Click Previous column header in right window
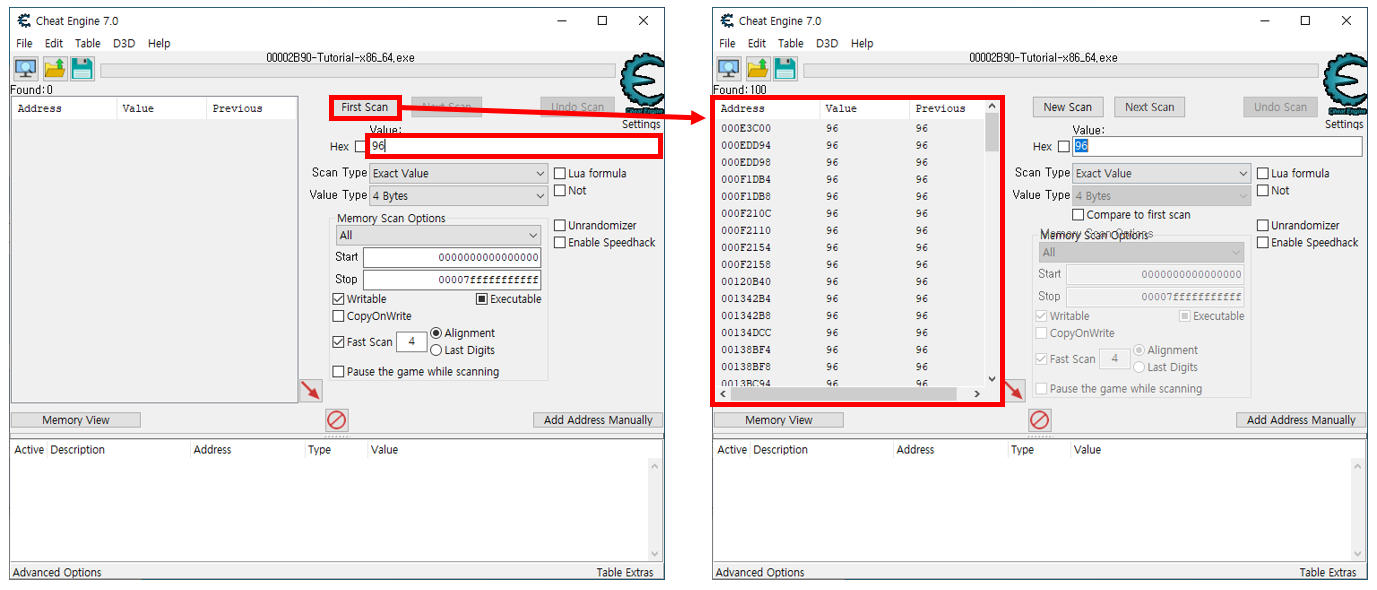The height and width of the screenshot is (590, 1377). click(x=946, y=108)
